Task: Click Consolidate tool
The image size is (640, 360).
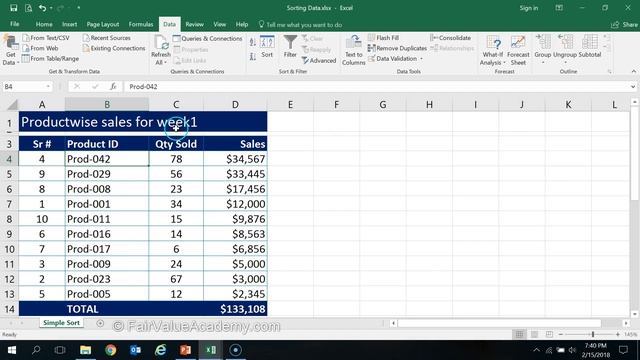Action: [451, 38]
